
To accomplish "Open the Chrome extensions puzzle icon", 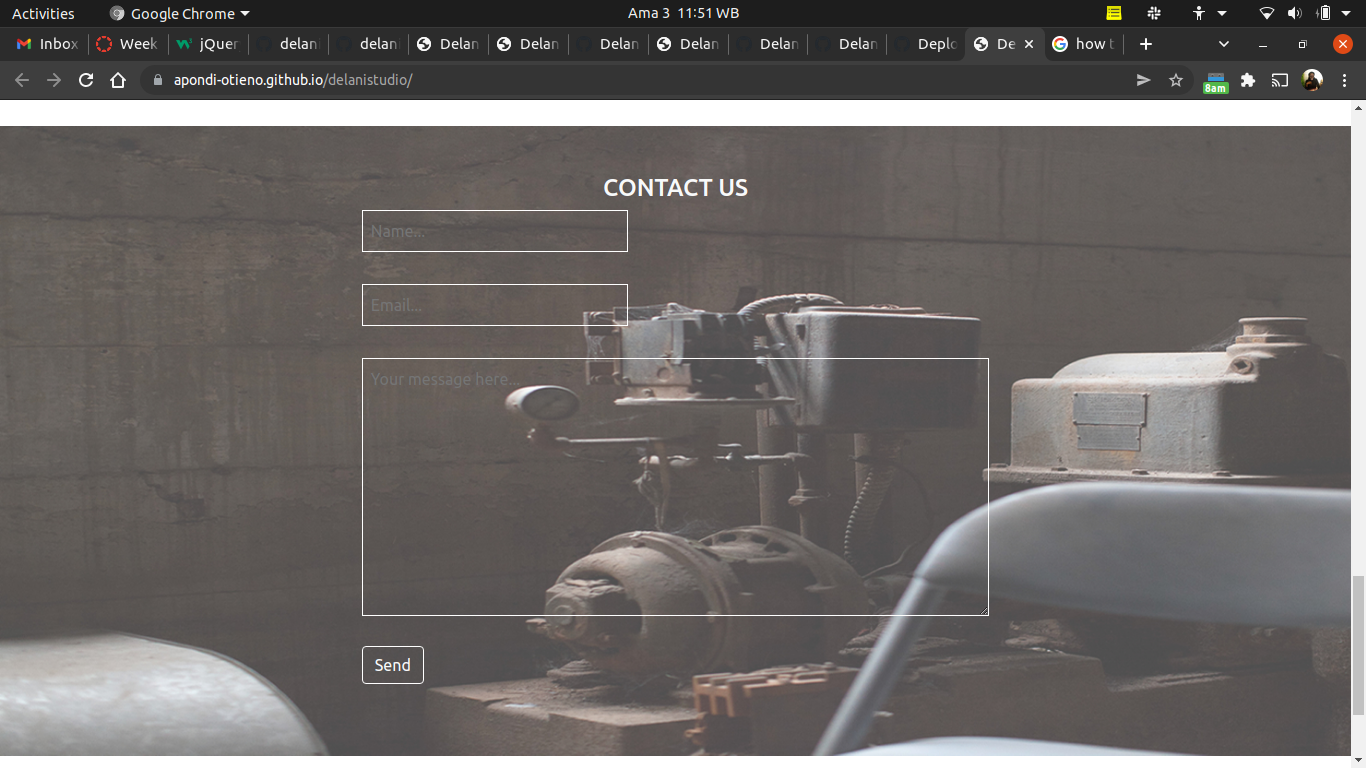I will click(x=1247, y=80).
